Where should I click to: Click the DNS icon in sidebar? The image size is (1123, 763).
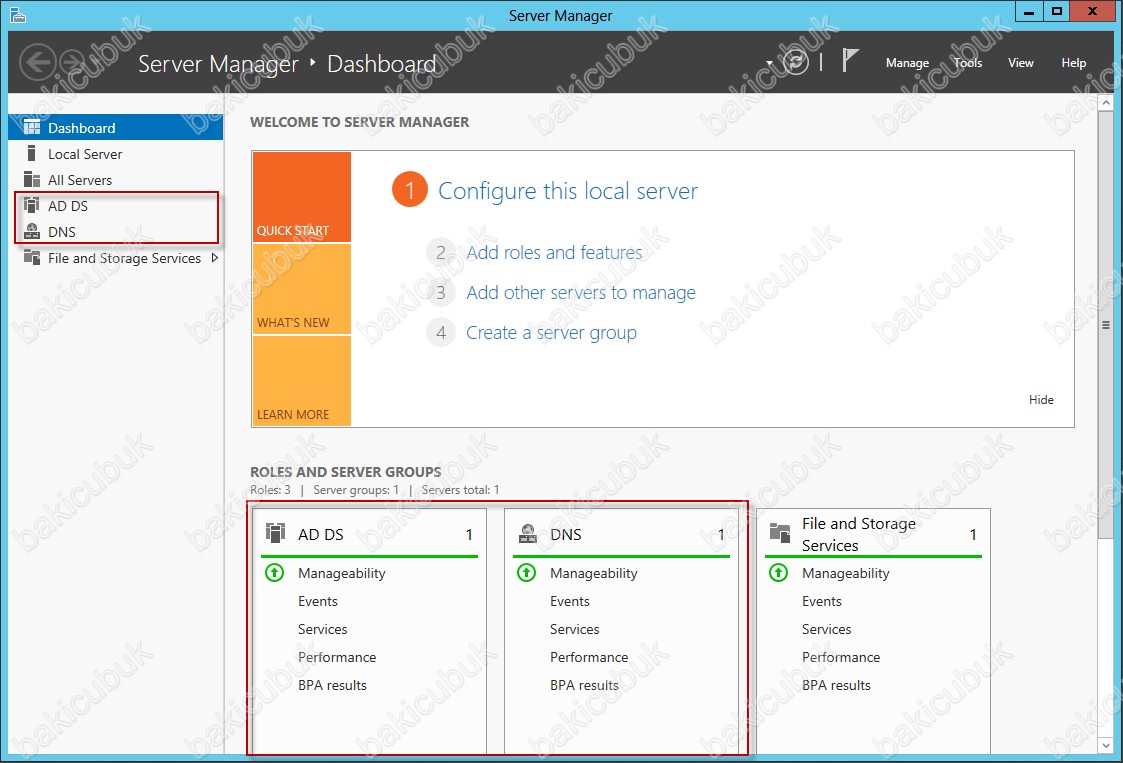coord(32,231)
